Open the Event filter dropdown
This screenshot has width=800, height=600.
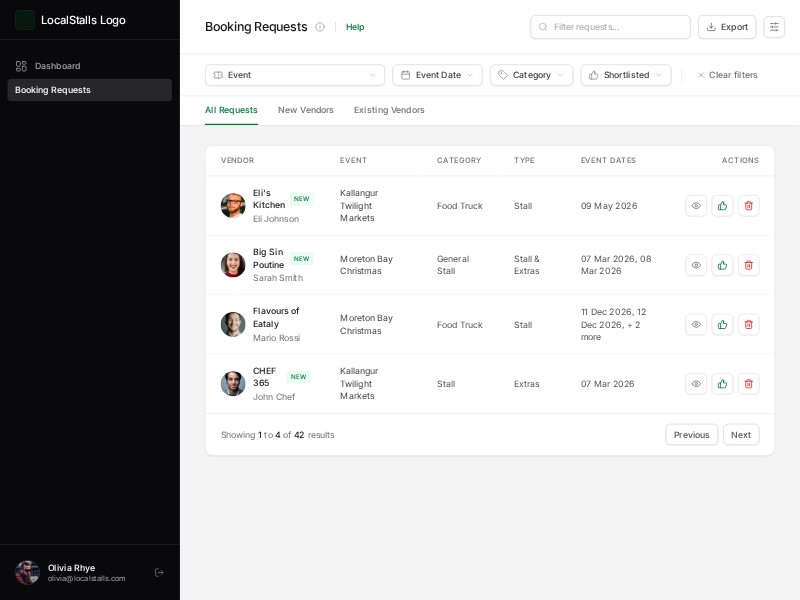tap(294, 75)
